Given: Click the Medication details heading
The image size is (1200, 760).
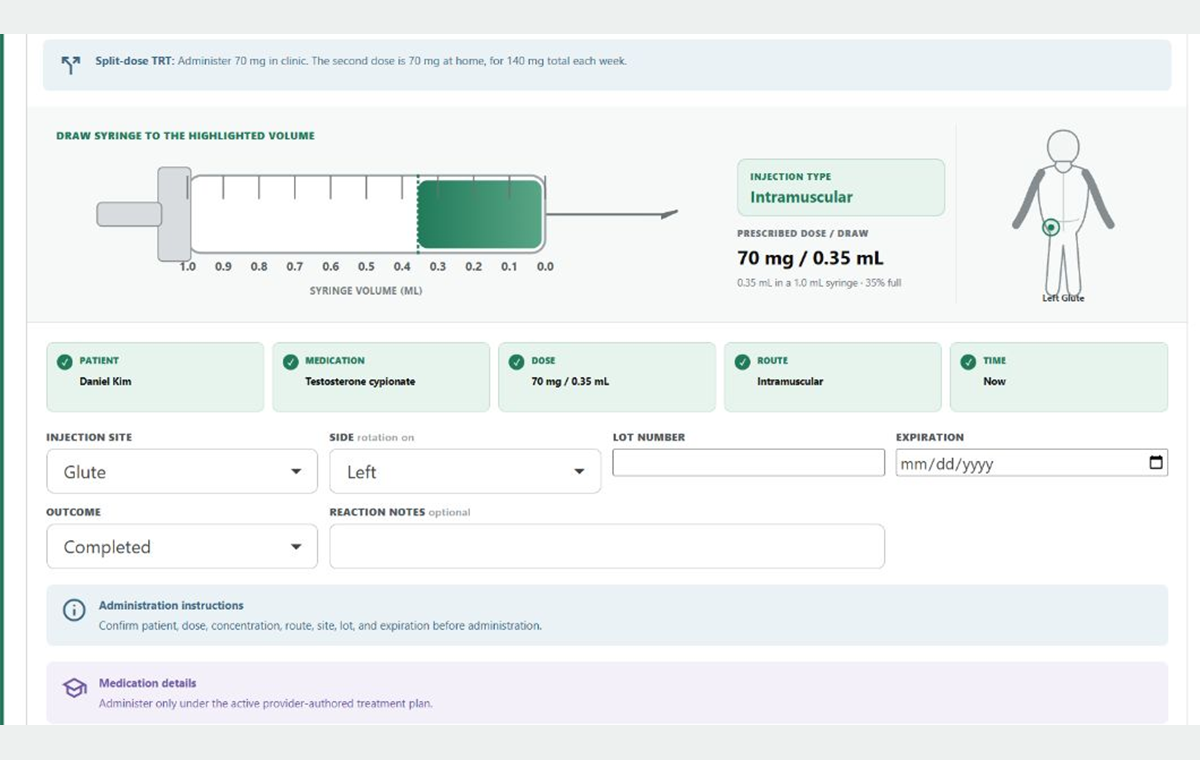Looking at the screenshot, I should click(147, 684).
